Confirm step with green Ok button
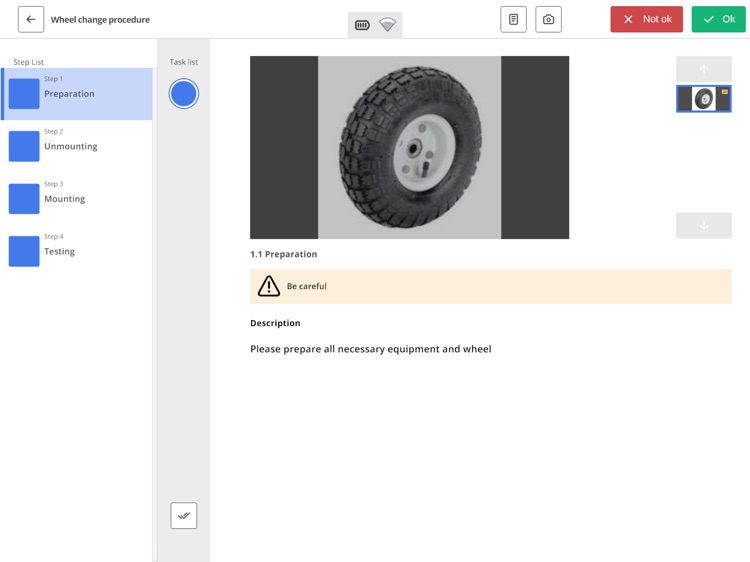 point(718,20)
